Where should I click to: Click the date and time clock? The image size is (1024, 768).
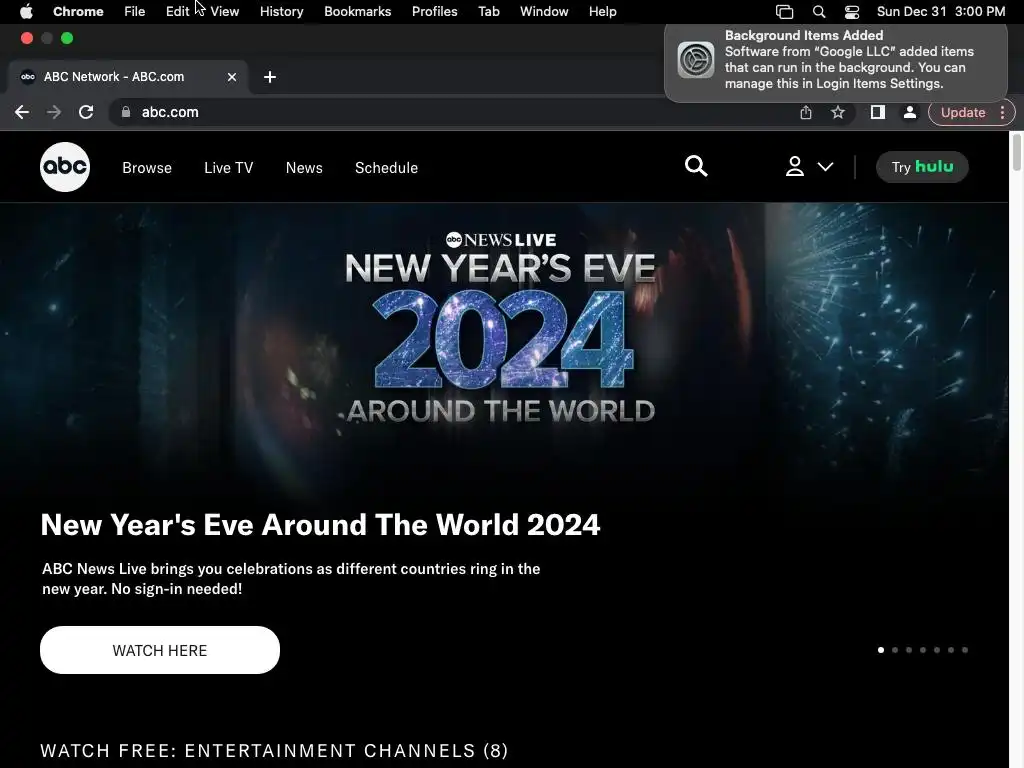click(940, 12)
